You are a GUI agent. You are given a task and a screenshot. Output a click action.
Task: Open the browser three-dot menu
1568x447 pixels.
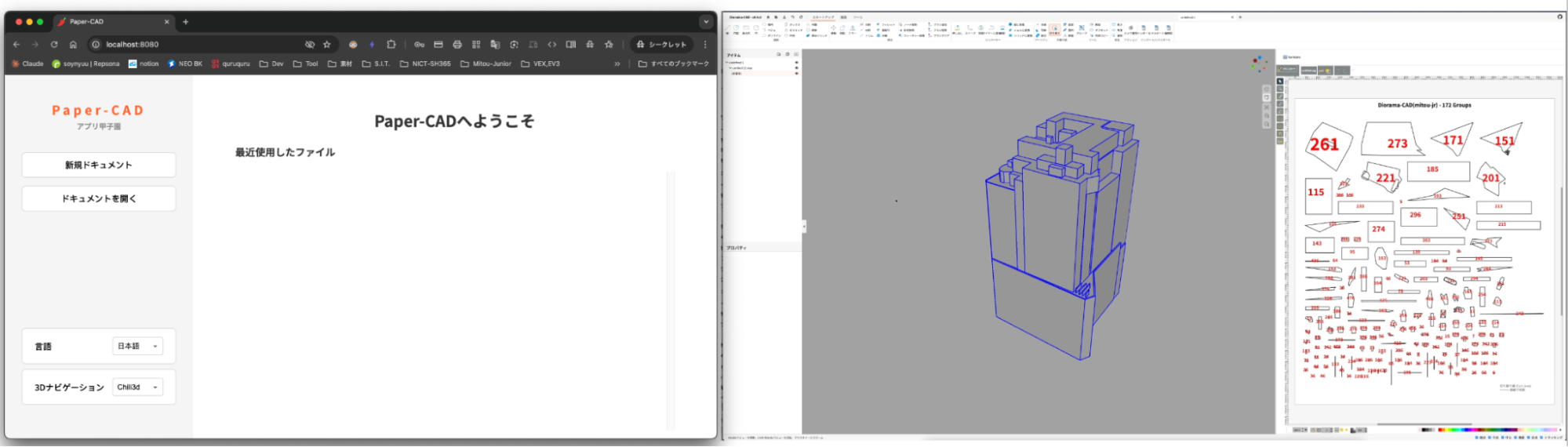[x=705, y=45]
